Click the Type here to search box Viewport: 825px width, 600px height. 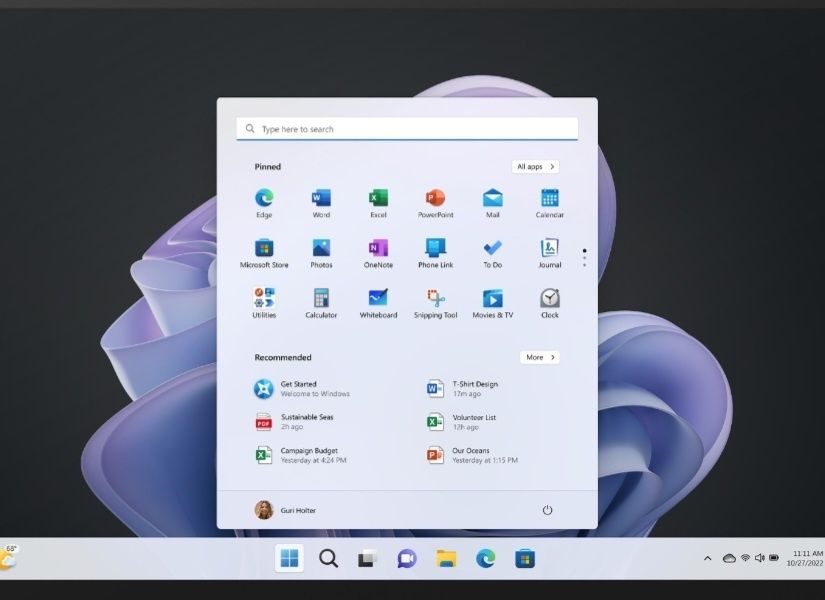tap(407, 129)
